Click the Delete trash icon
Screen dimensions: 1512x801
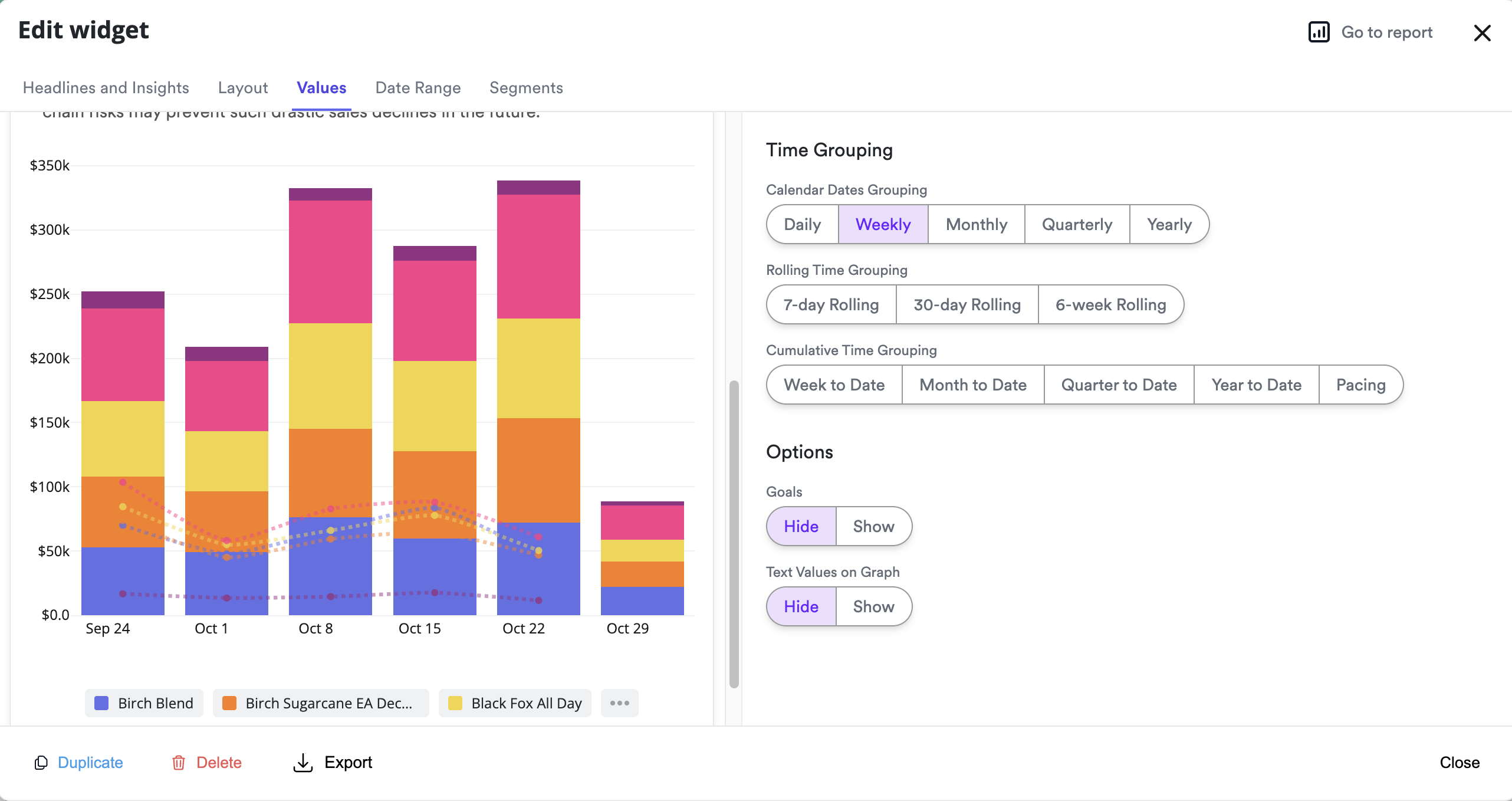(178, 763)
